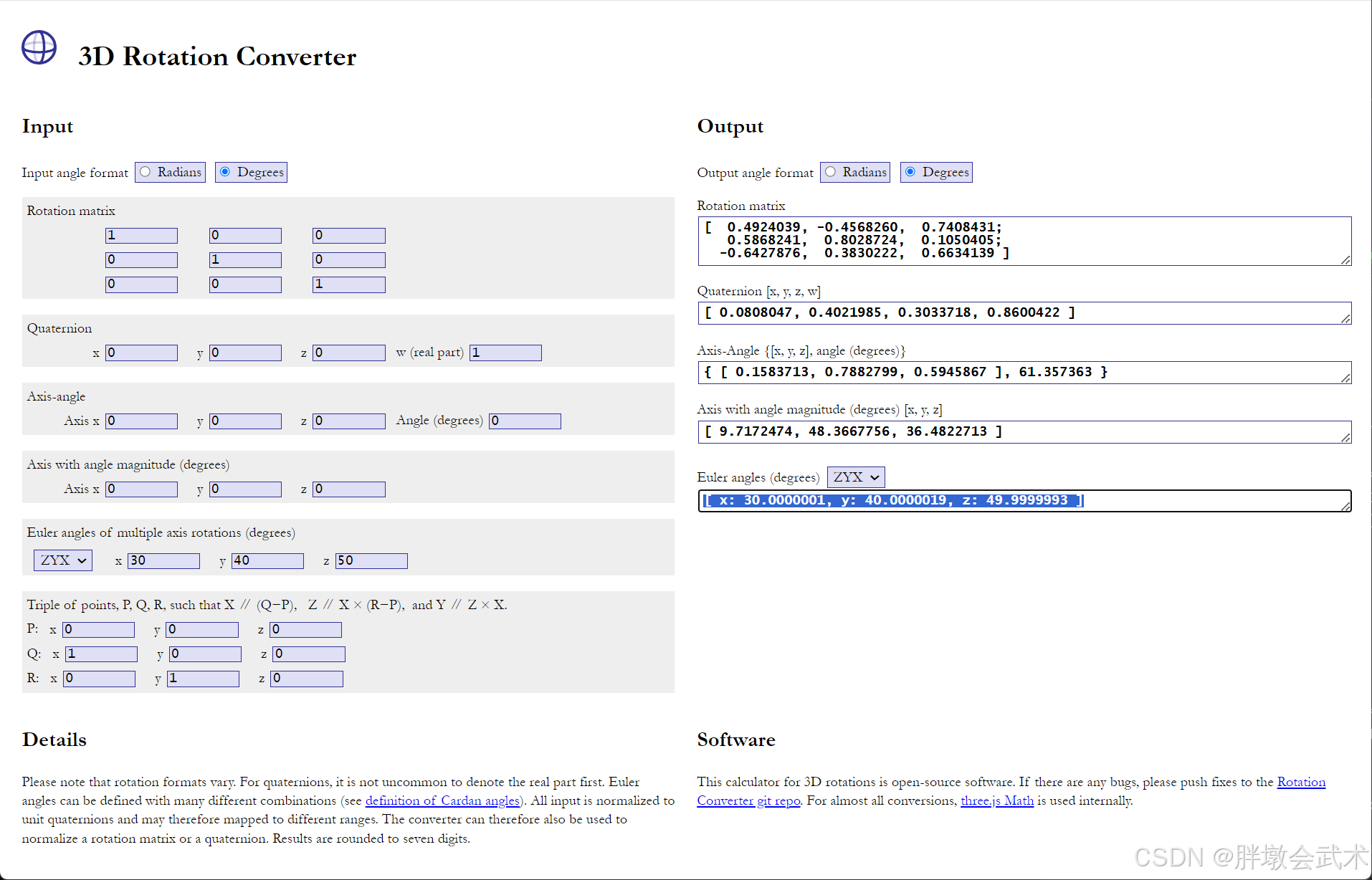
Task: Click the globe logo icon
Action: [39, 48]
